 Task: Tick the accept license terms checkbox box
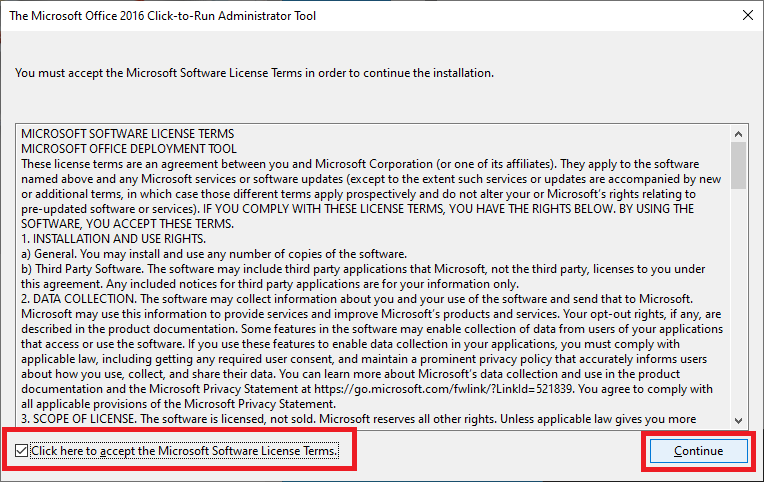click(22, 451)
